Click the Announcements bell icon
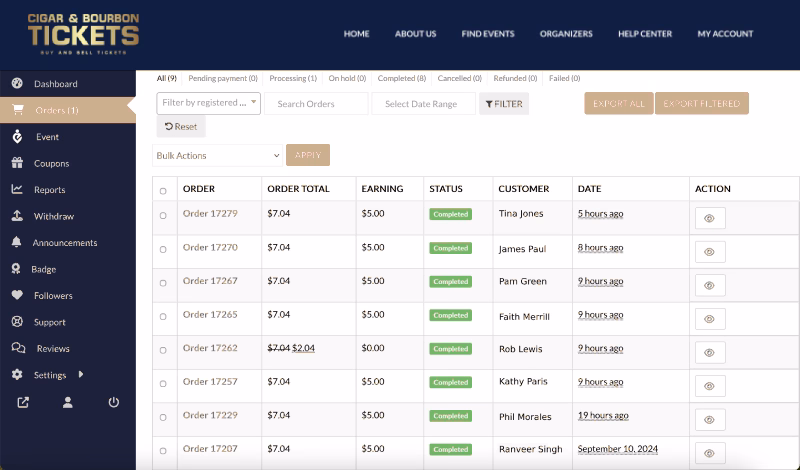 tap(17, 243)
